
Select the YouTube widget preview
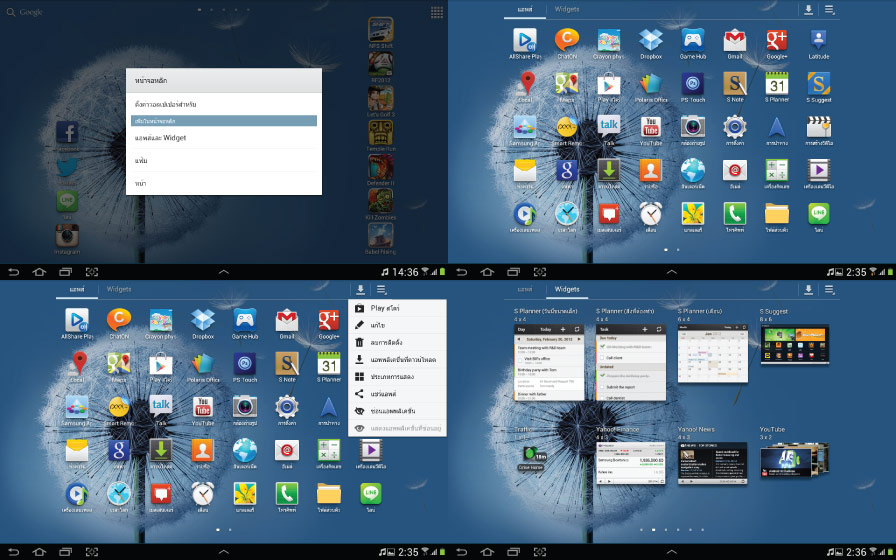tap(794, 461)
